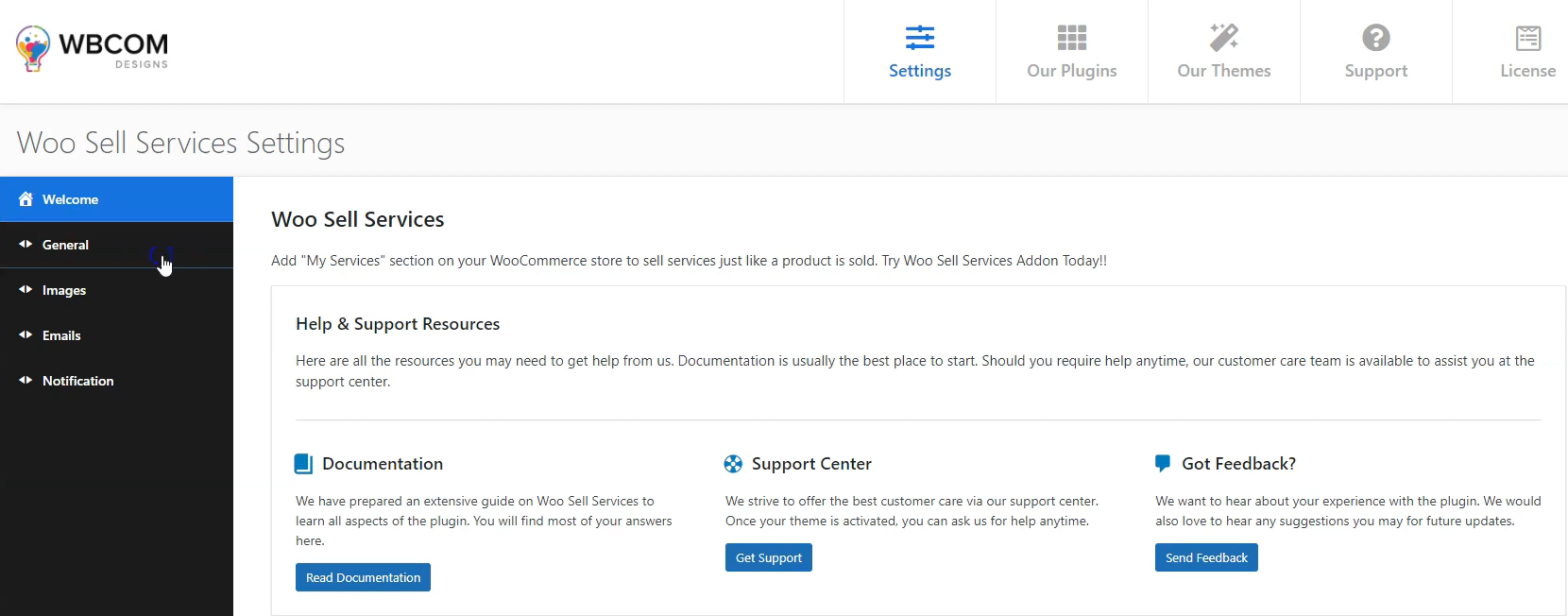Click the Our Plugins grid icon
This screenshot has height=616, width=1568.
point(1072,38)
